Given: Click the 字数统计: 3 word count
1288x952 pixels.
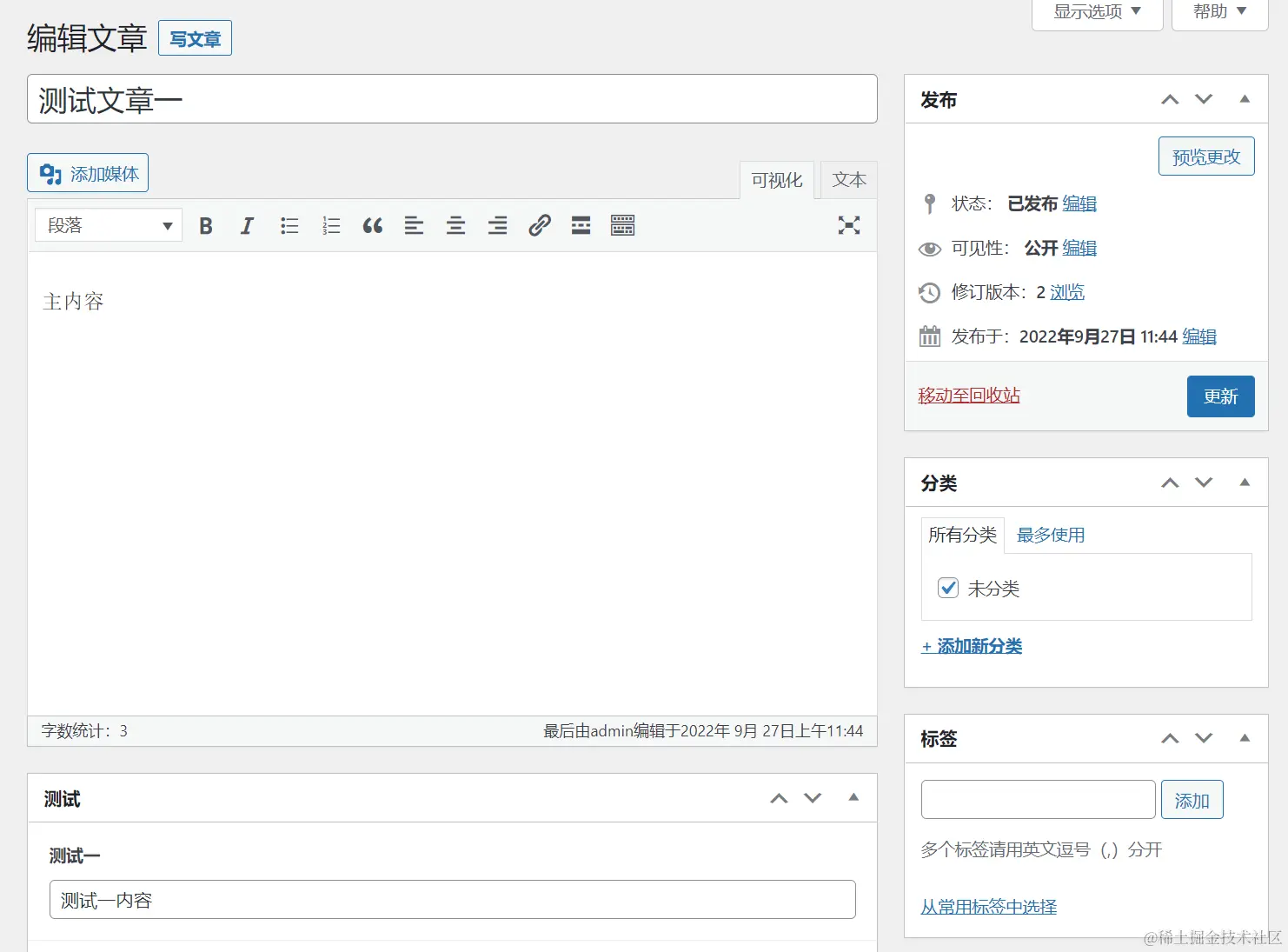Looking at the screenshot, I should pos(84,731).
